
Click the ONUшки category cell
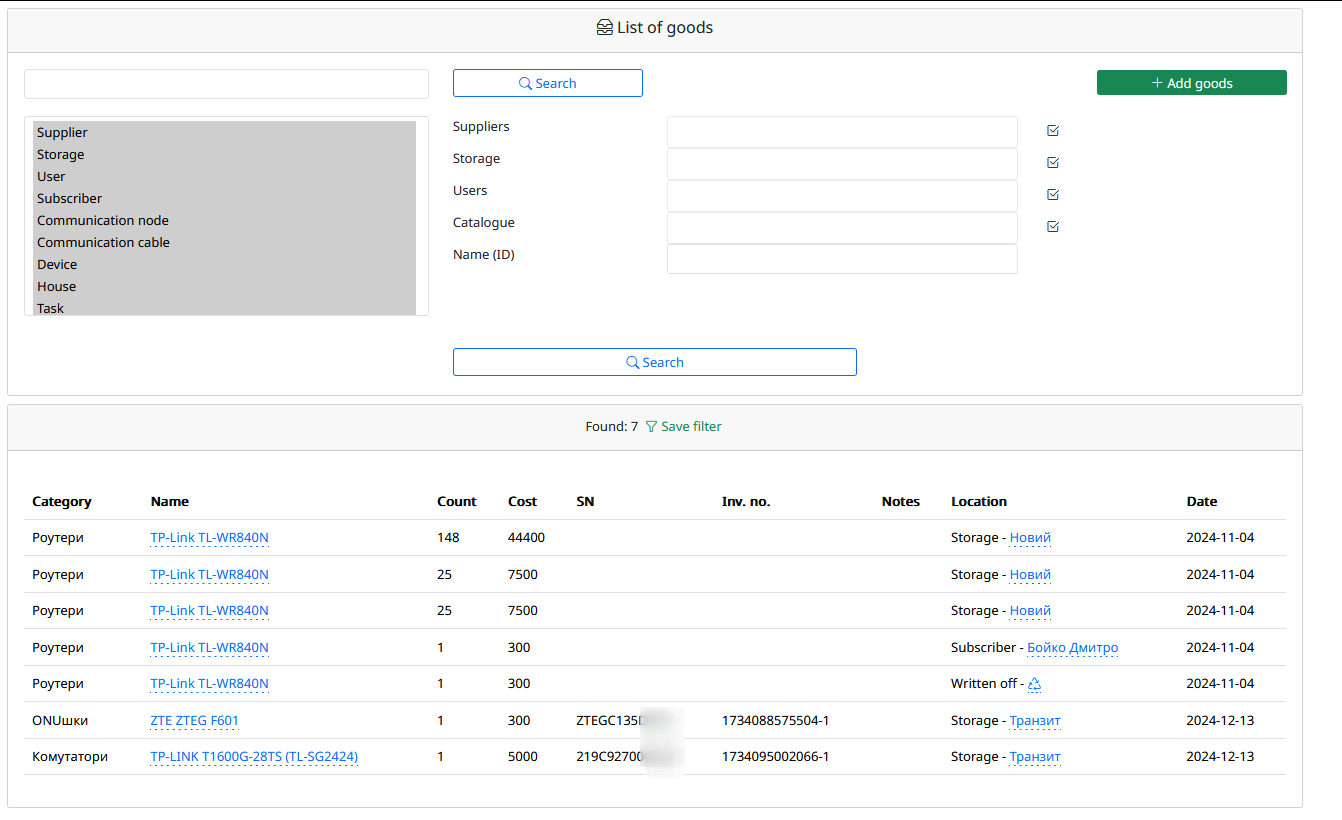click(x=60, y=721)
